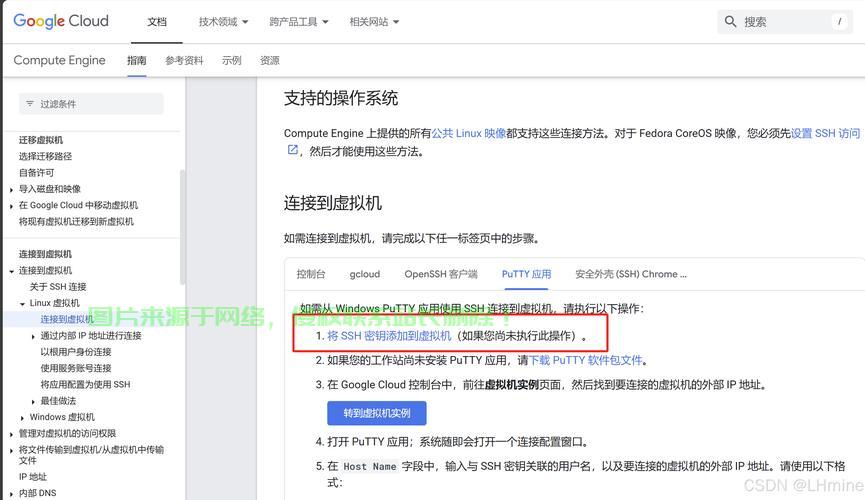Expand 管理对虚拟机的访问权限 arrow
The image size is (865, 500).
click(12, 434)
